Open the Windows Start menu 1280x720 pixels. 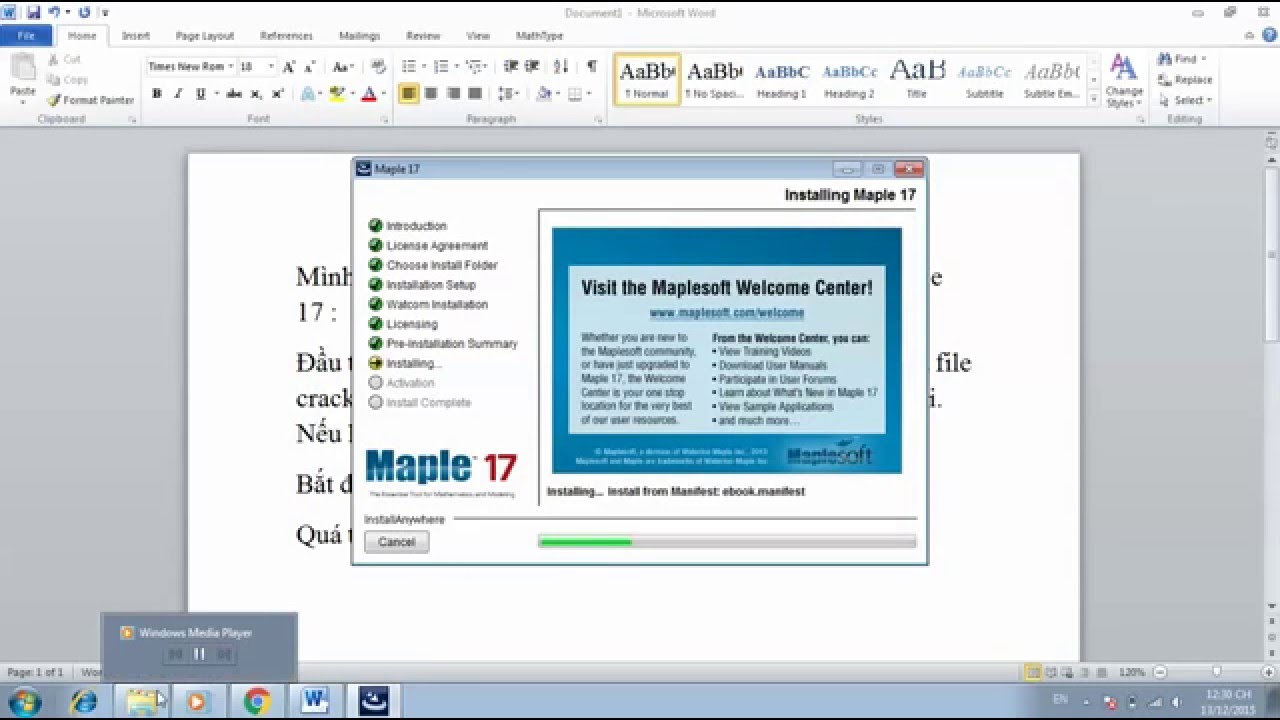pyautogui.click(x=25, y=701)
